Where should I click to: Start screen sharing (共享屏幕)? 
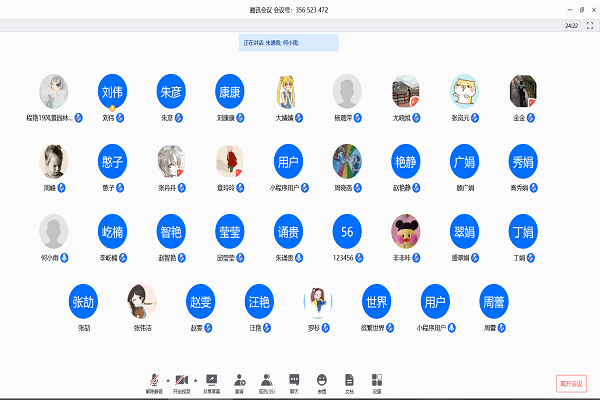click(x=212, y=381)
